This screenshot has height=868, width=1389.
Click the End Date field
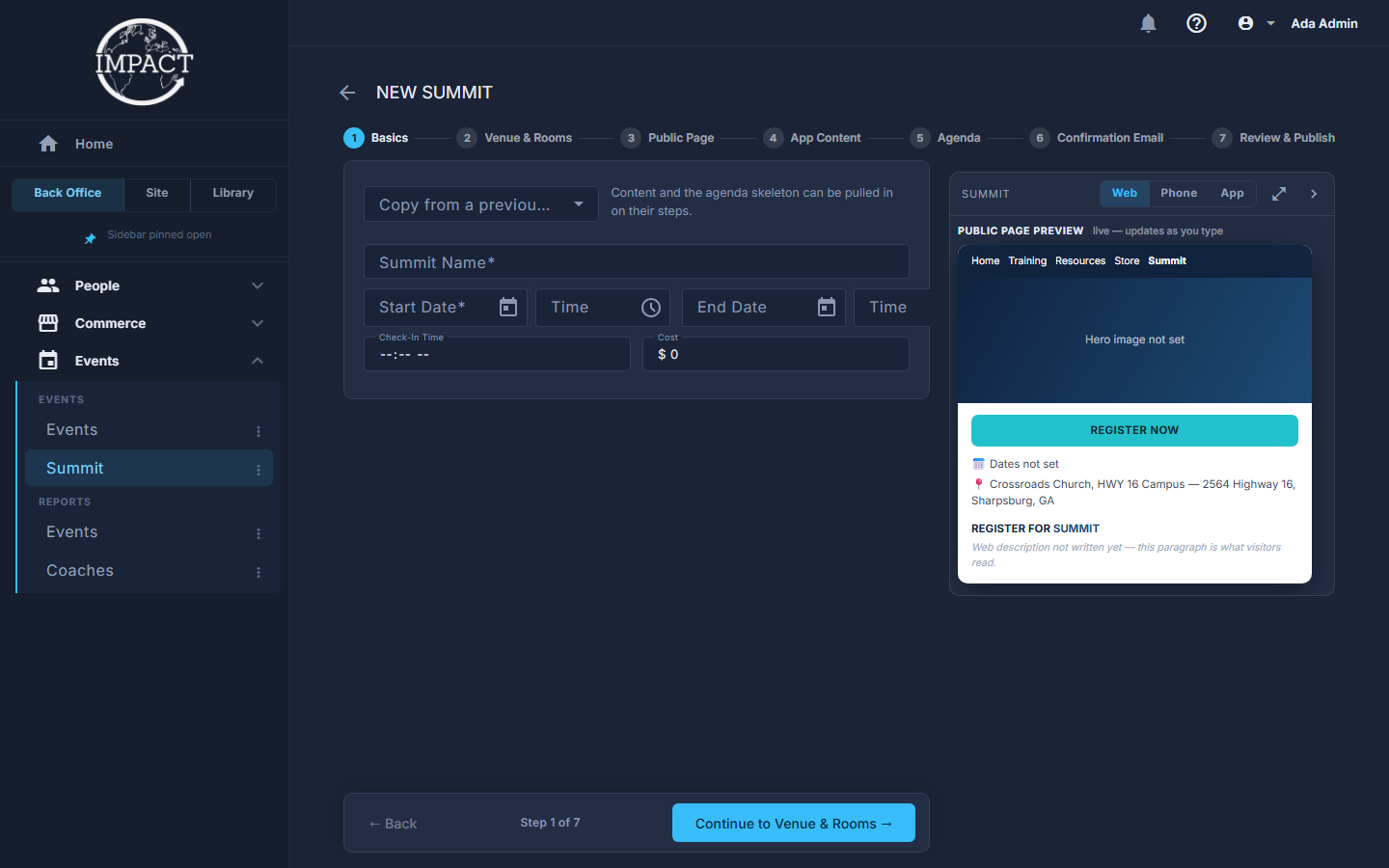[x=764, y=308]
